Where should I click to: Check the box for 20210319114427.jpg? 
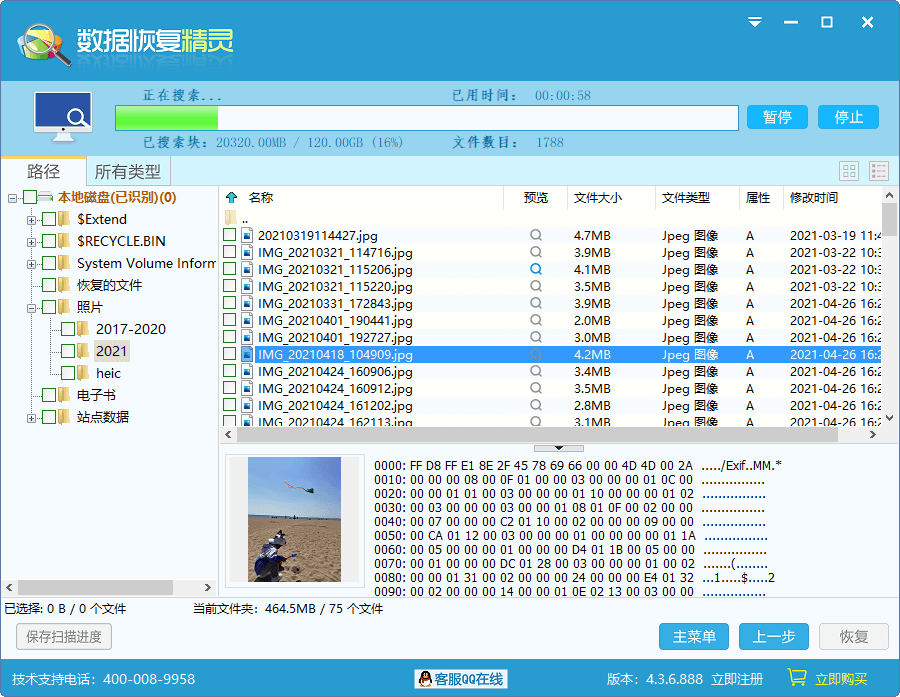coord(230,235)
